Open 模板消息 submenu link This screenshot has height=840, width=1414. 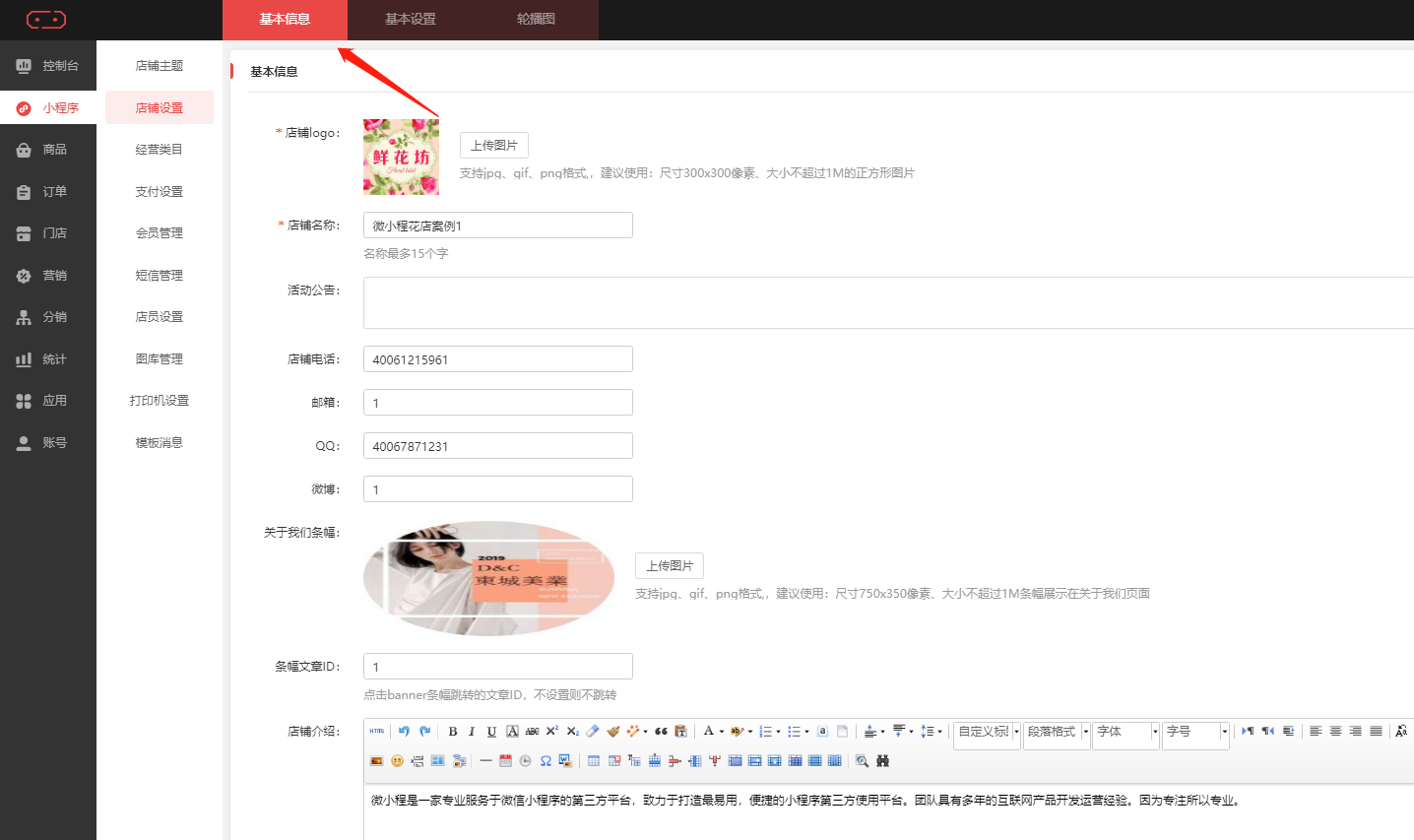point(160,443)
